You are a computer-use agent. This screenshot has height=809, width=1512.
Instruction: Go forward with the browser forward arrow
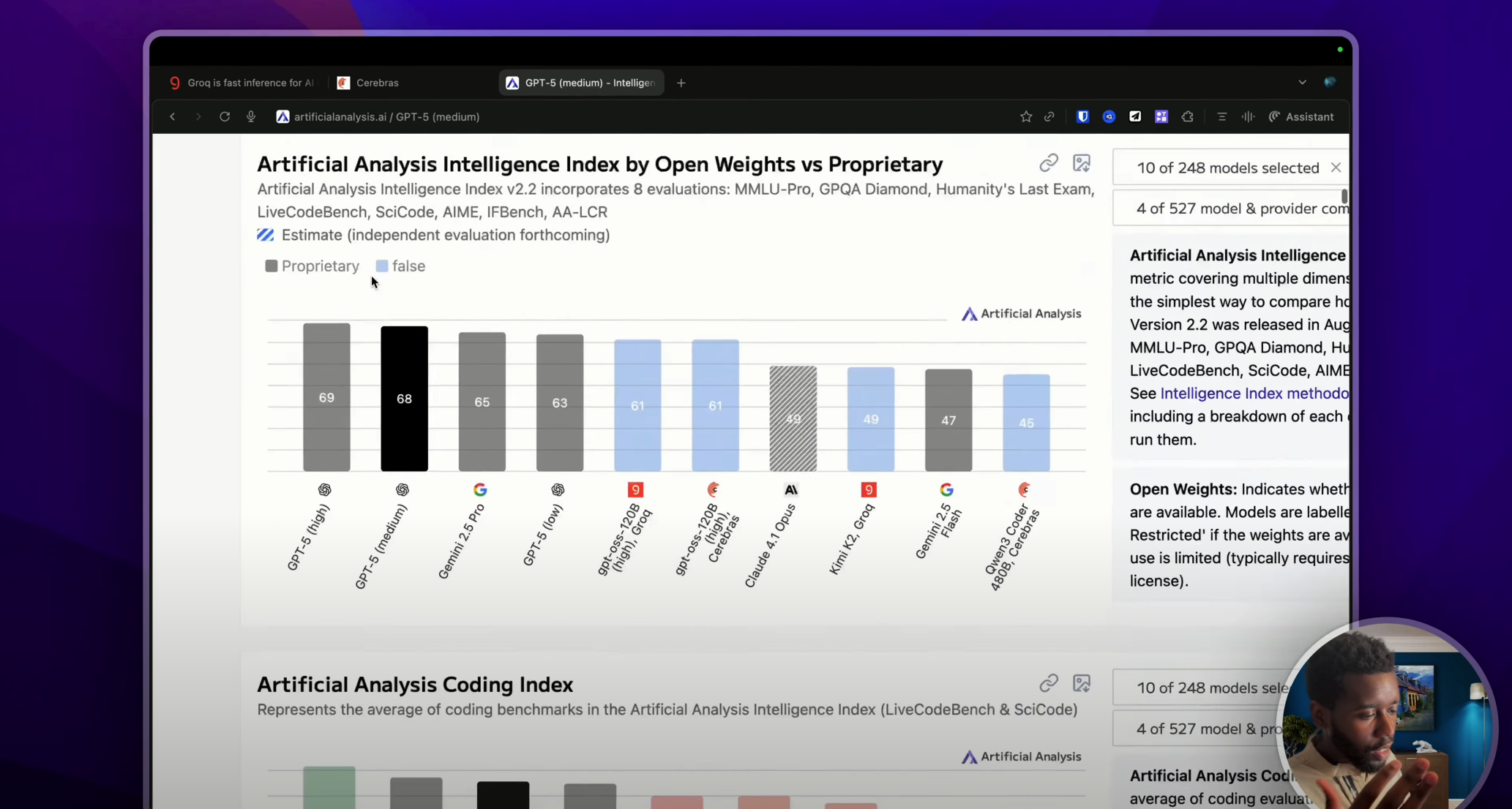point(198,116)
